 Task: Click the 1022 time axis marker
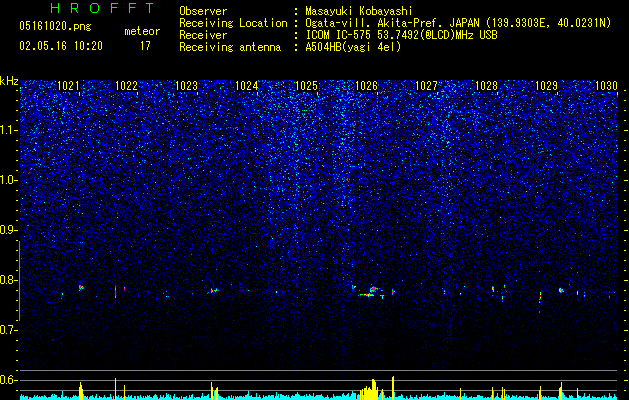coord(126,85)
